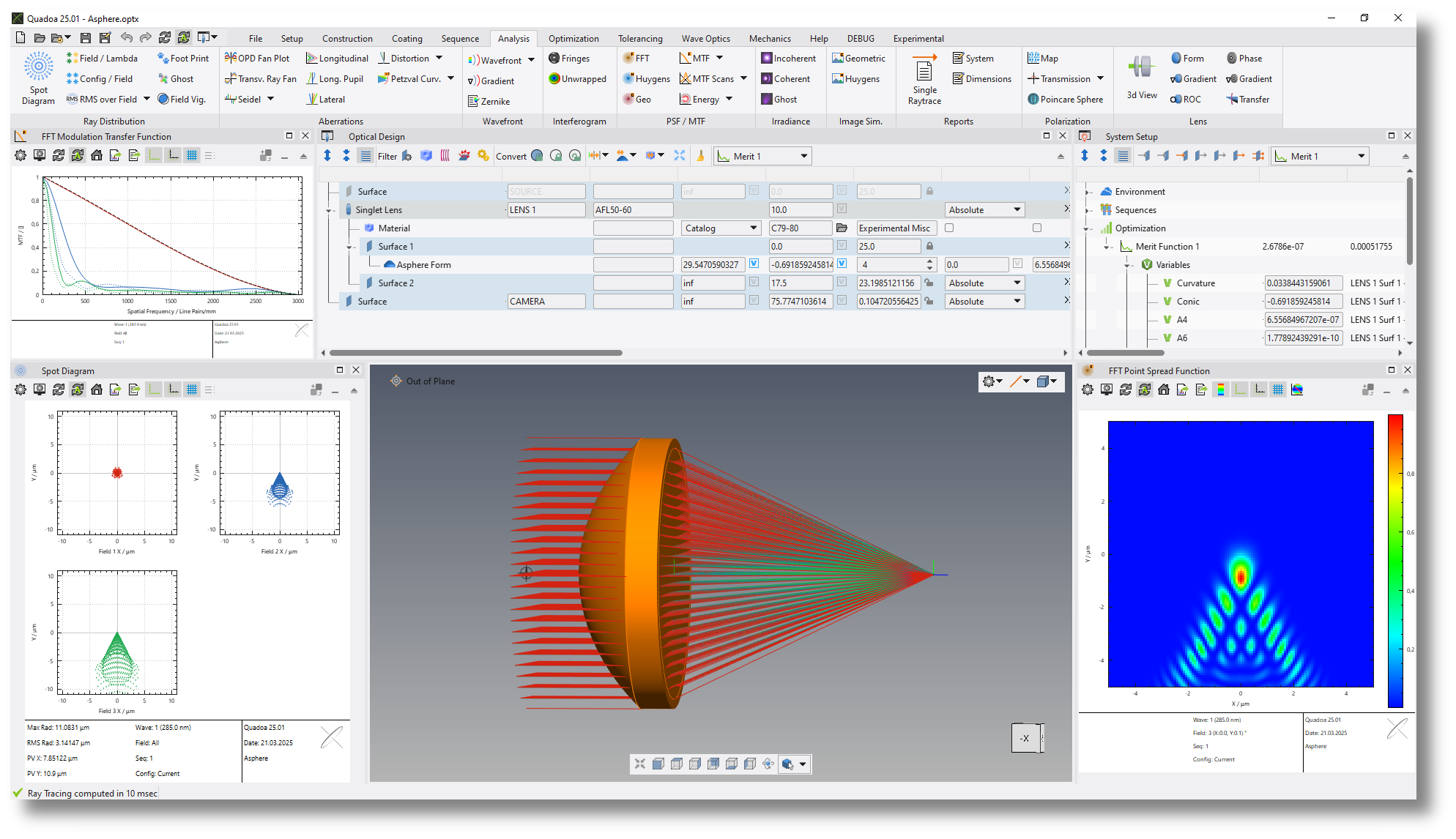Open the Mechanics tab
This screenshot has width=1456, height=839.
770,38
